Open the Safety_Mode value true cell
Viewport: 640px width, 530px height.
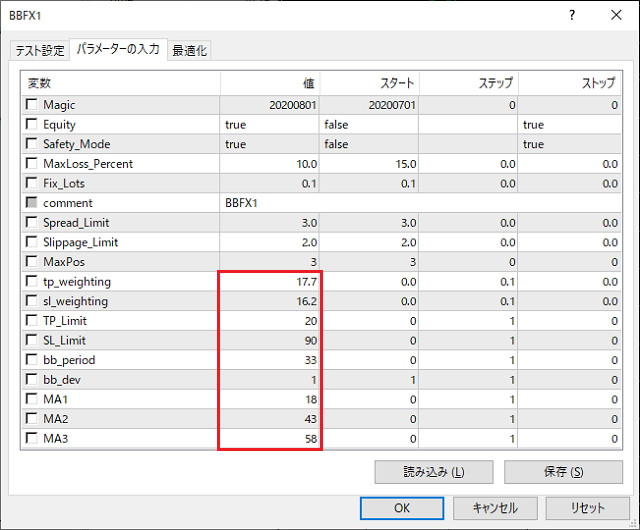click(269, 144)
